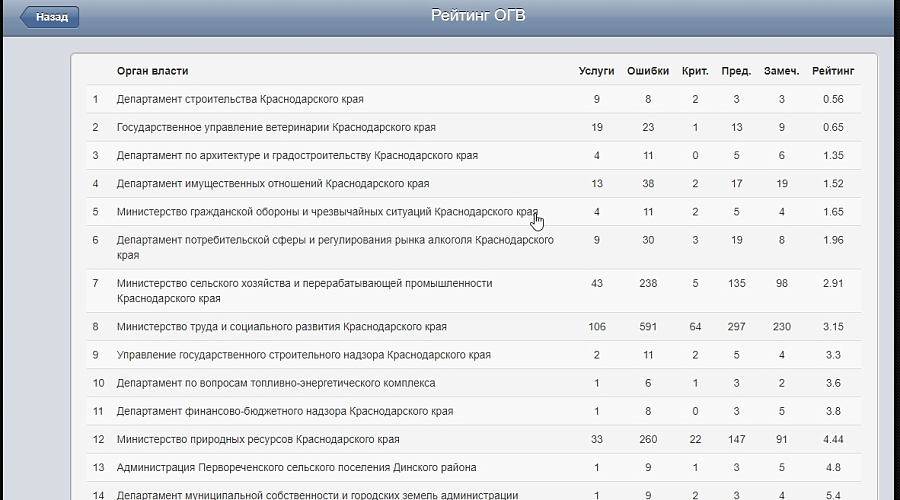The width and height of the screenshot is (900, 500).
Task: Click warnings value 147
Action: tap(736, 439)
